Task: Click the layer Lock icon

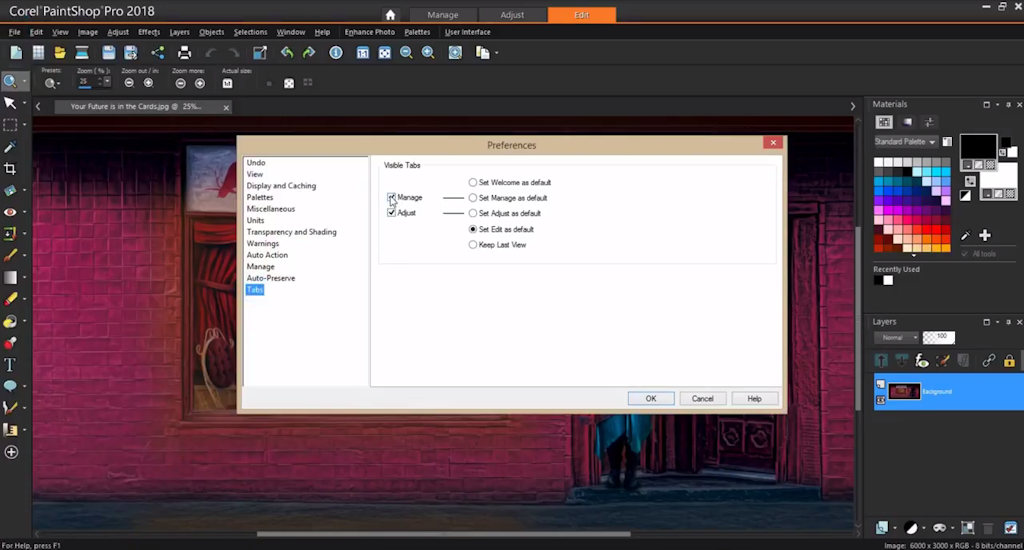Action: pos(1010,361)
